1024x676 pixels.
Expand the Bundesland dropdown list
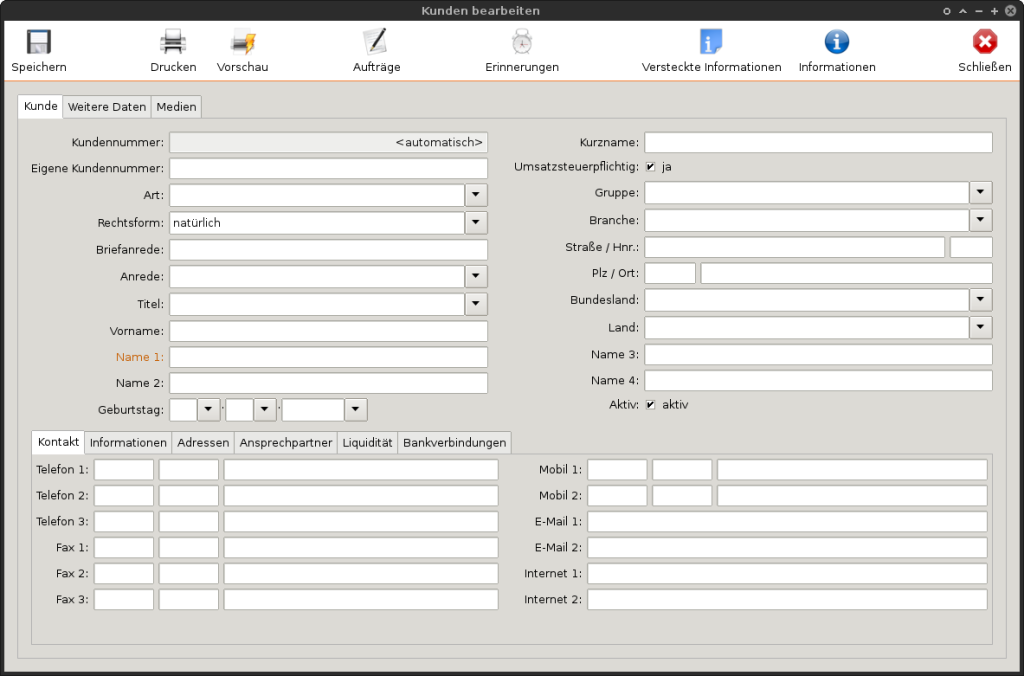(981, 300)
